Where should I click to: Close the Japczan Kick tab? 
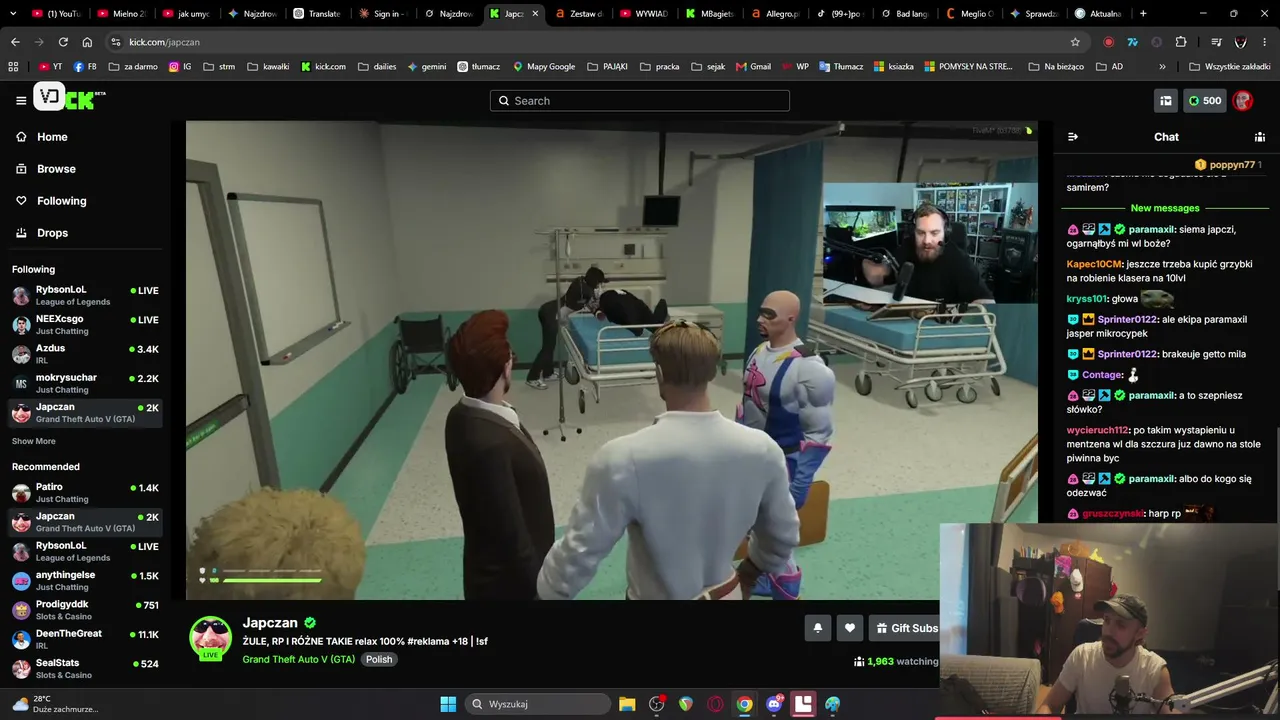tap(535, 14)
